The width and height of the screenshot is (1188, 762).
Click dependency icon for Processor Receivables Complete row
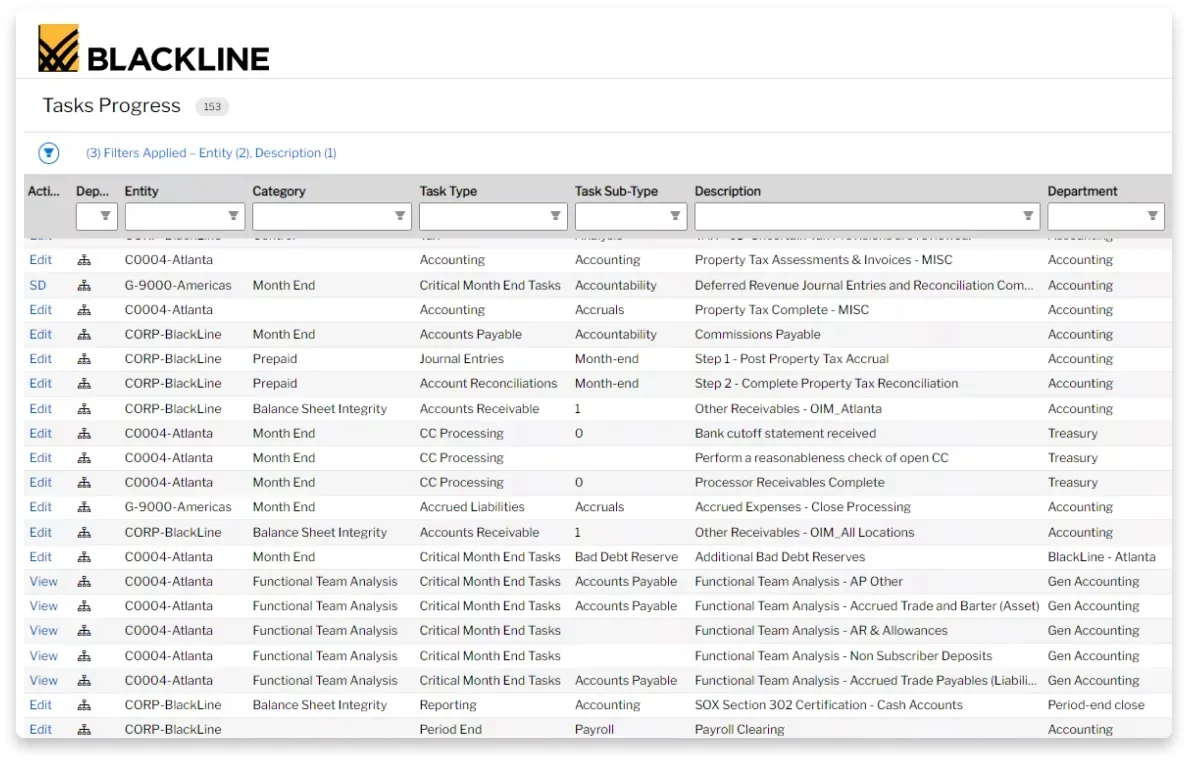click(x=84, y=482)
